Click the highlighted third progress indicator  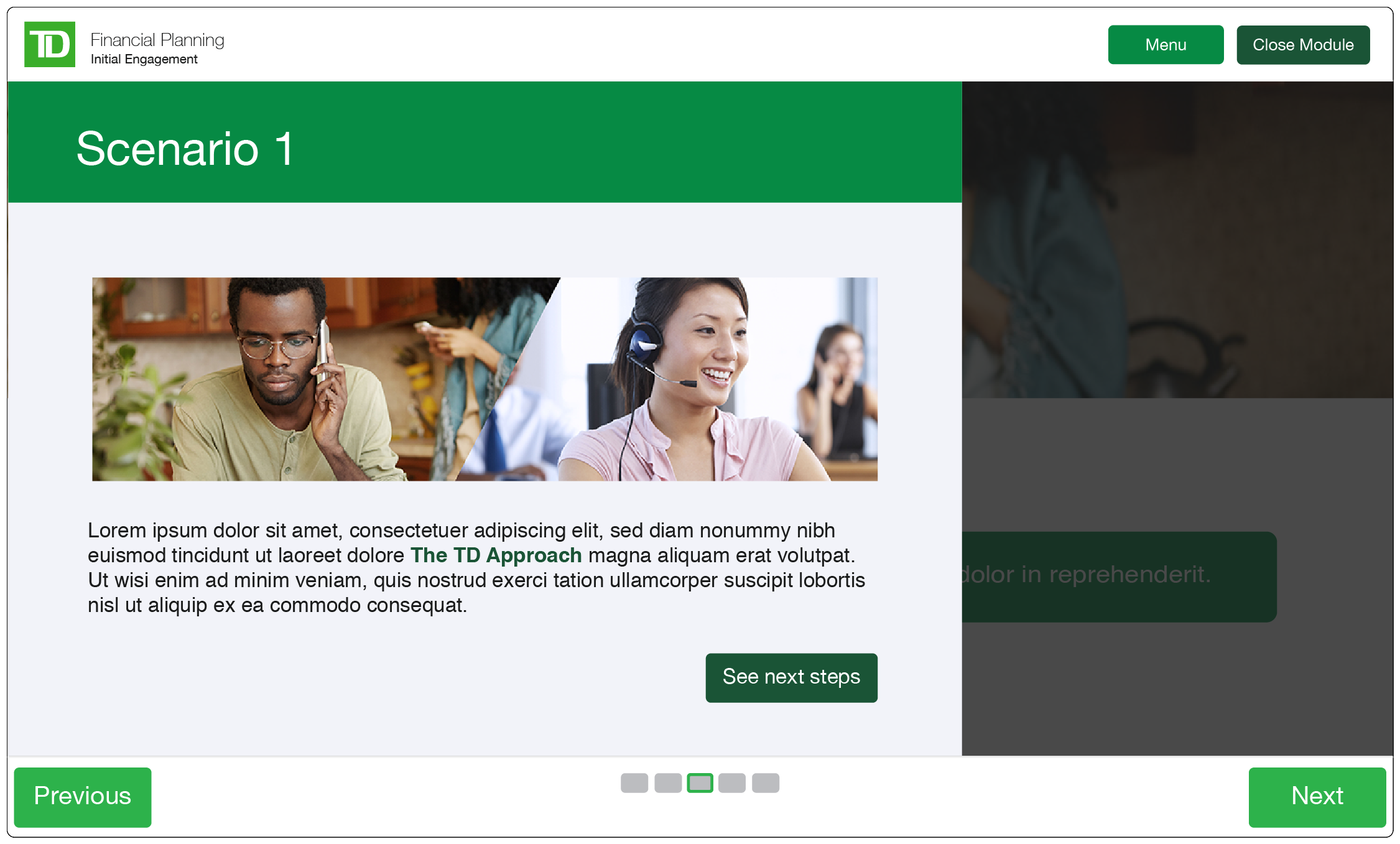coord(700,783)
